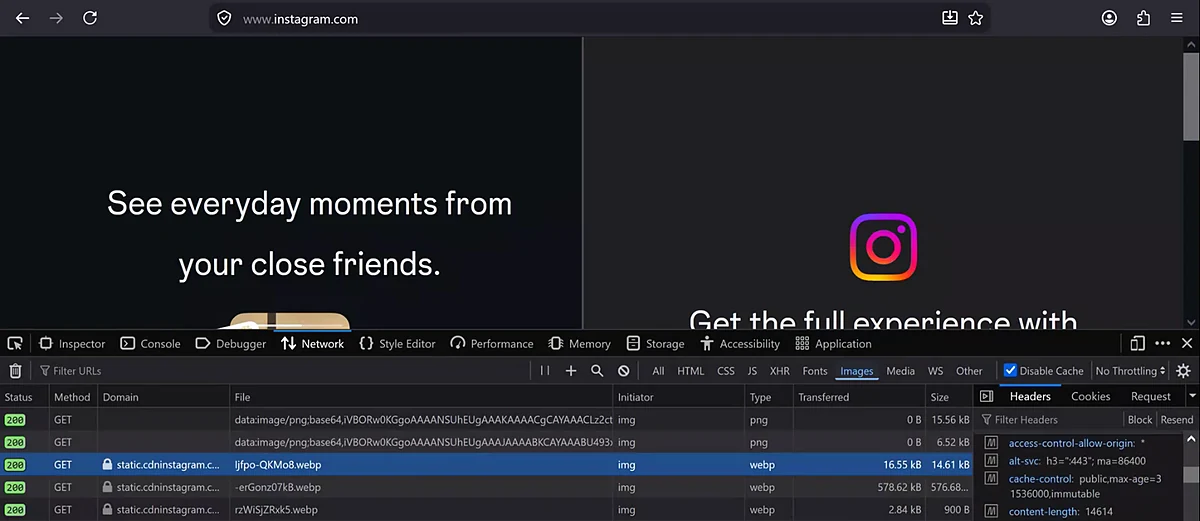This screenshot has width=1200, height=521.
Task: Show more details tabs dropdown arrow
Action: [x=1192, y=397]
